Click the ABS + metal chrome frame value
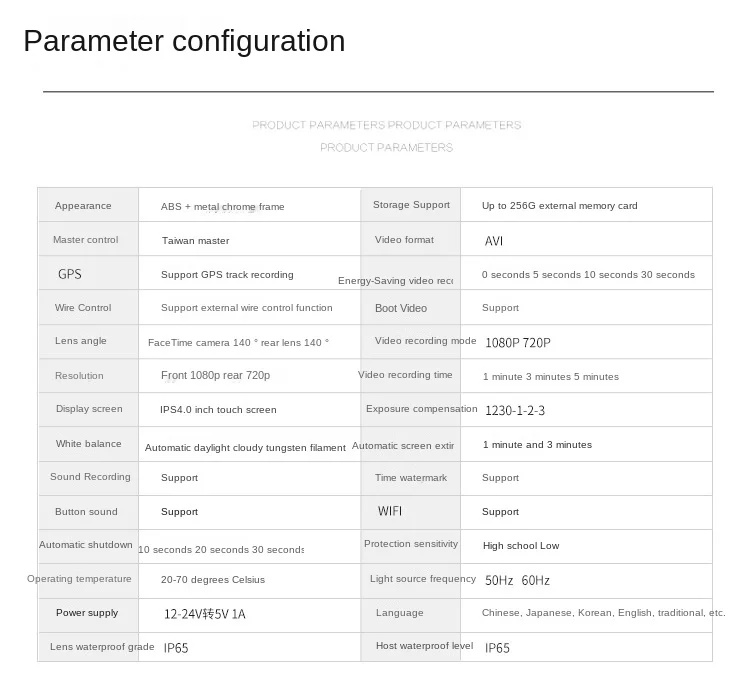This screenshot has width=750, height=696. coord(222,207)
